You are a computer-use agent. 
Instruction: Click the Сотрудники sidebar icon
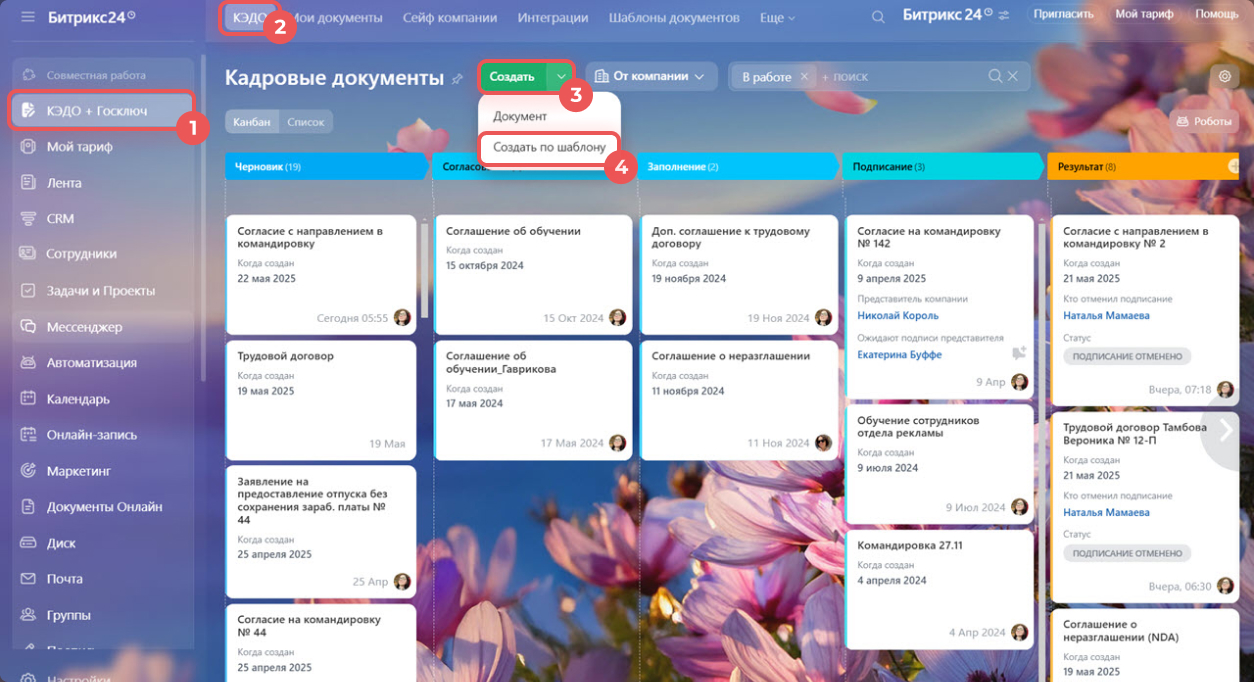(28, 254)
